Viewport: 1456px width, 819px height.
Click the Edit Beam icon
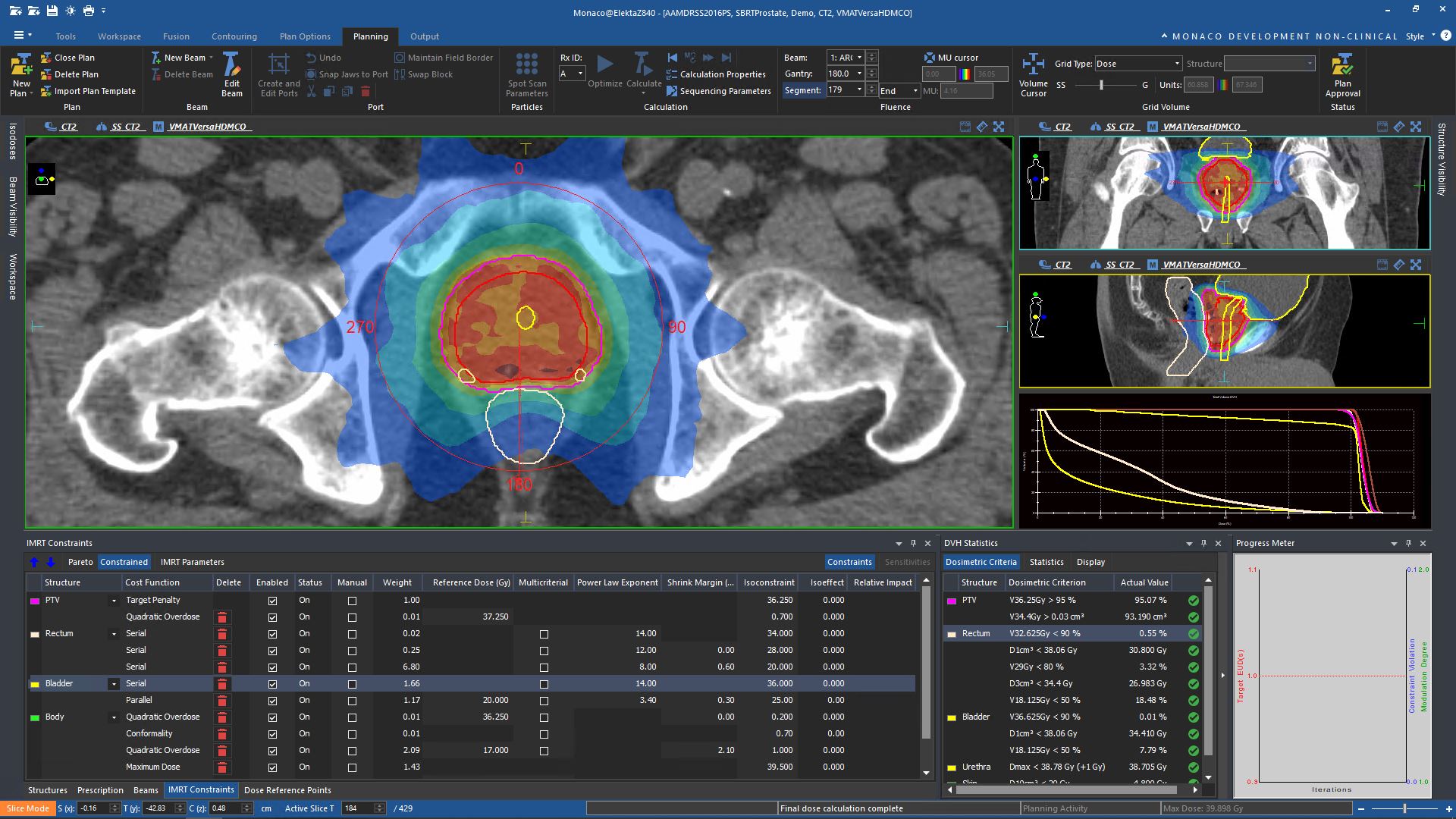point(232,64)
